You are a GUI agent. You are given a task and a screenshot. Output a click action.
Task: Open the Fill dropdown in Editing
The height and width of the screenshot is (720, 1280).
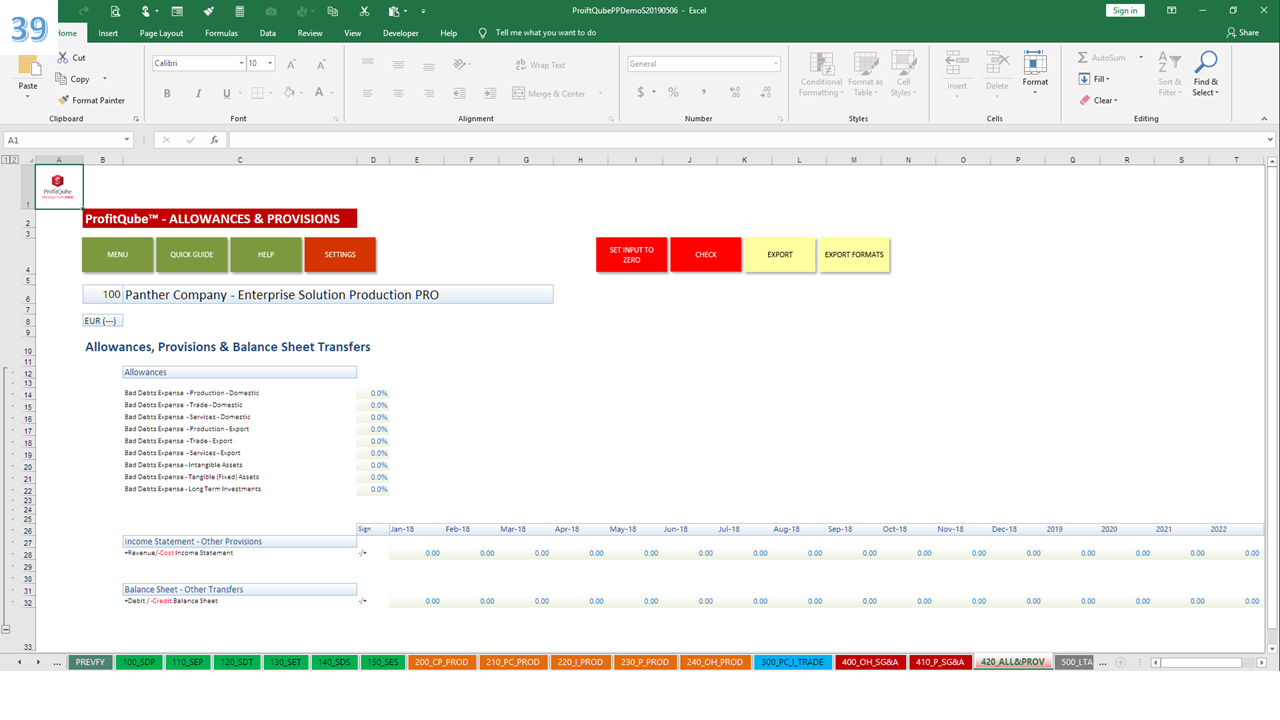click(x=1094, y=79)
